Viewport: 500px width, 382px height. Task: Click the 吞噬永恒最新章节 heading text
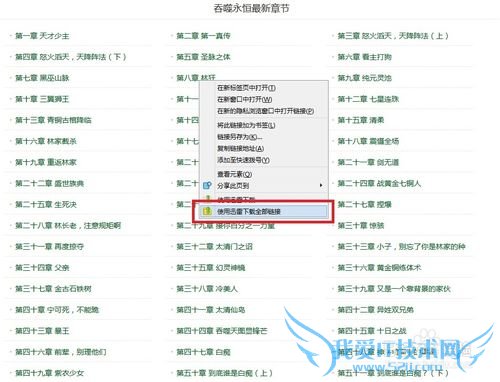pyautogui.click(x=251, y=8)
